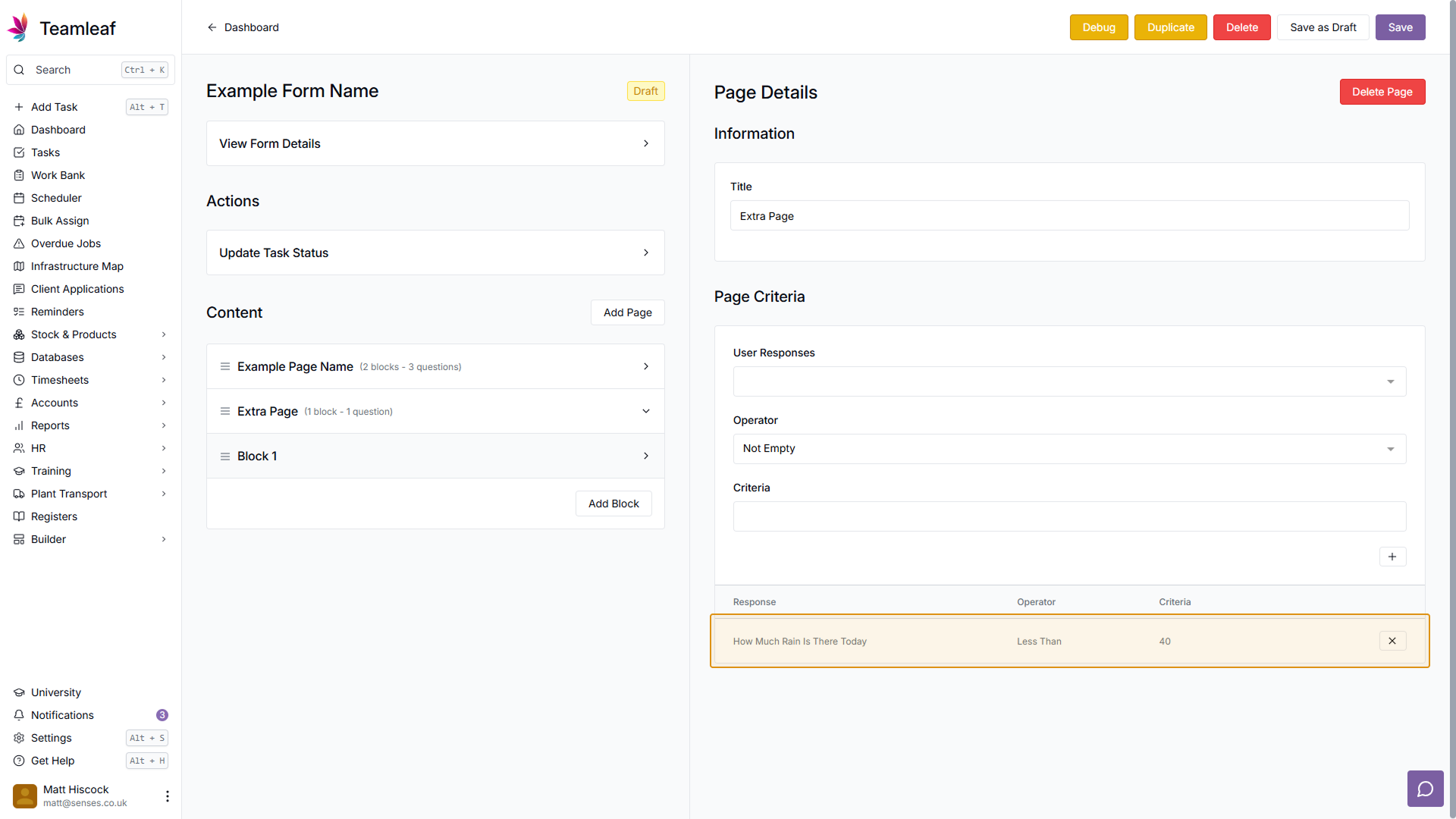Image resolution: width=1456 pixels, height=819 pixels.
Task: Open Scheduler from the sidebar
Action: (56, 198)
